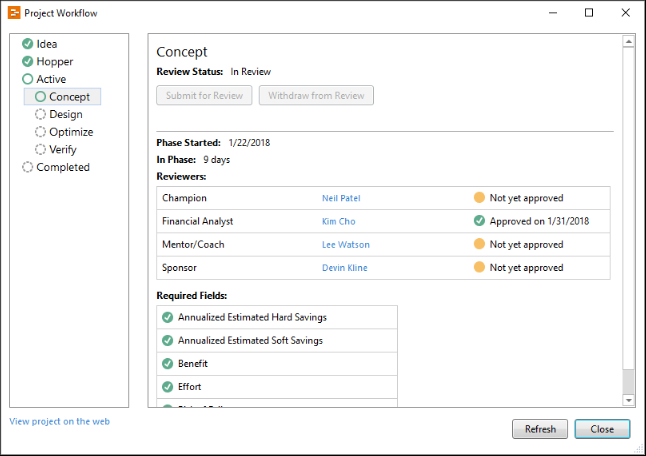
Task: Open the View project on the web link
Action: tap(59, 422)
